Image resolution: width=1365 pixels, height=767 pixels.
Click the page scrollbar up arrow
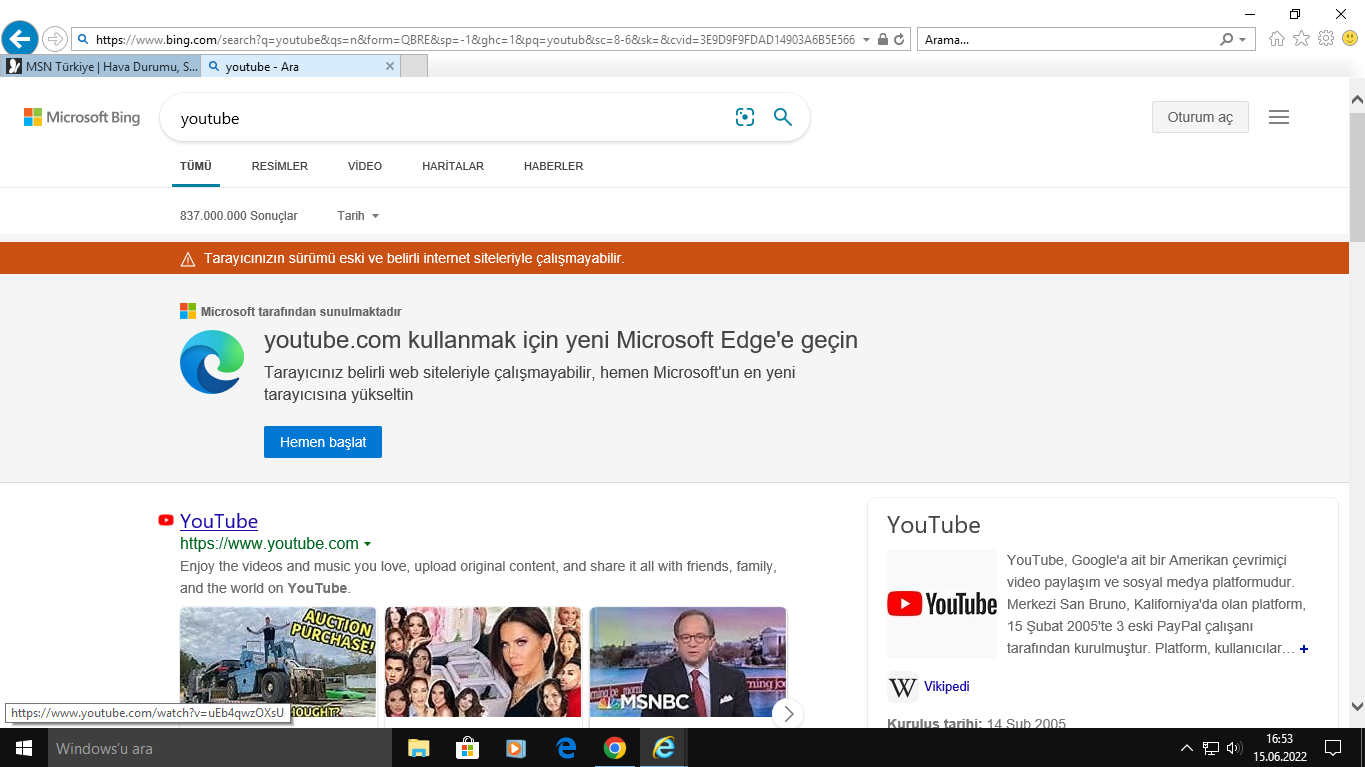(1357, 100)
